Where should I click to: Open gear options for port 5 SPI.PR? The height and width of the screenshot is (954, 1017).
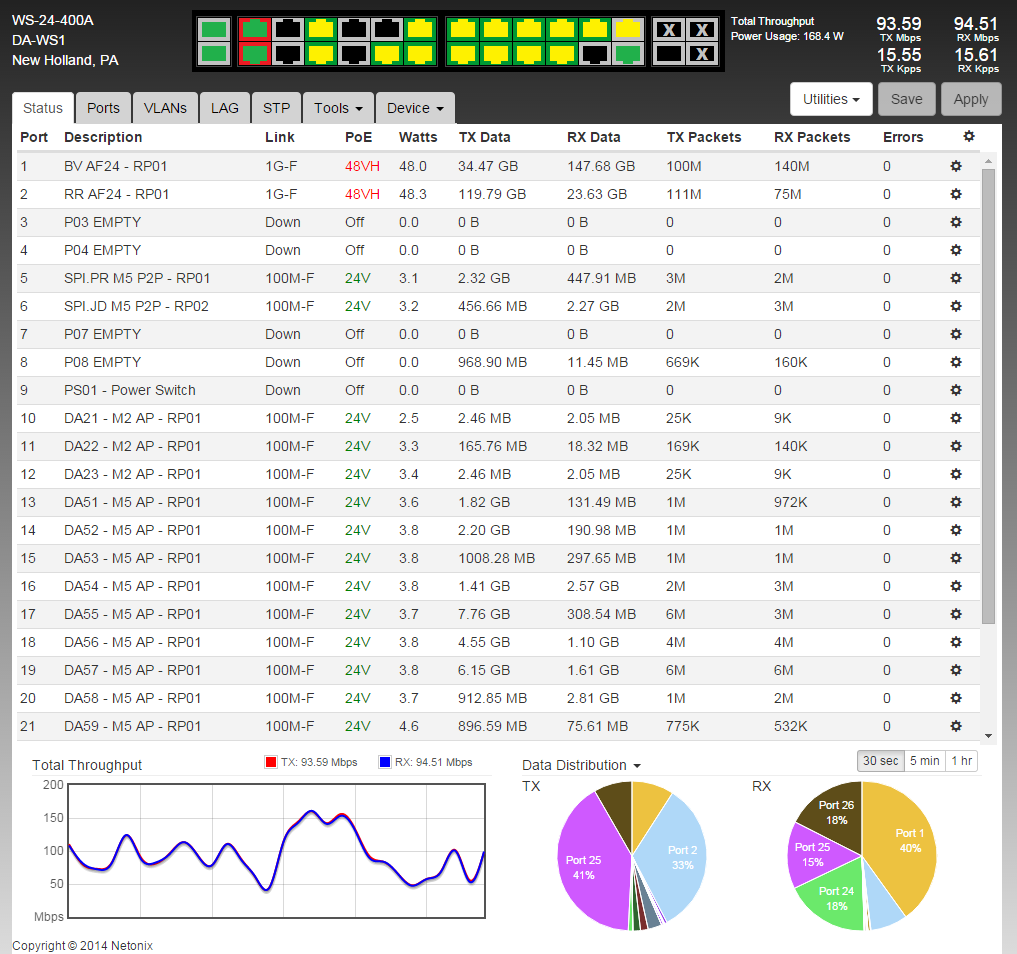[955, 278]
